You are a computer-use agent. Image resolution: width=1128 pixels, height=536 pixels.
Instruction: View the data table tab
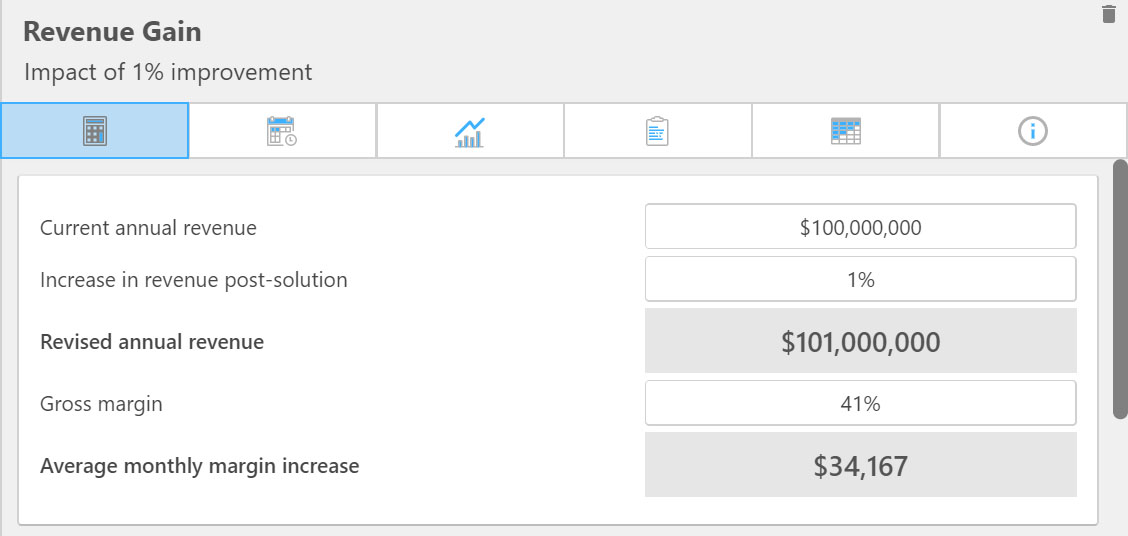tap(845, 131)
